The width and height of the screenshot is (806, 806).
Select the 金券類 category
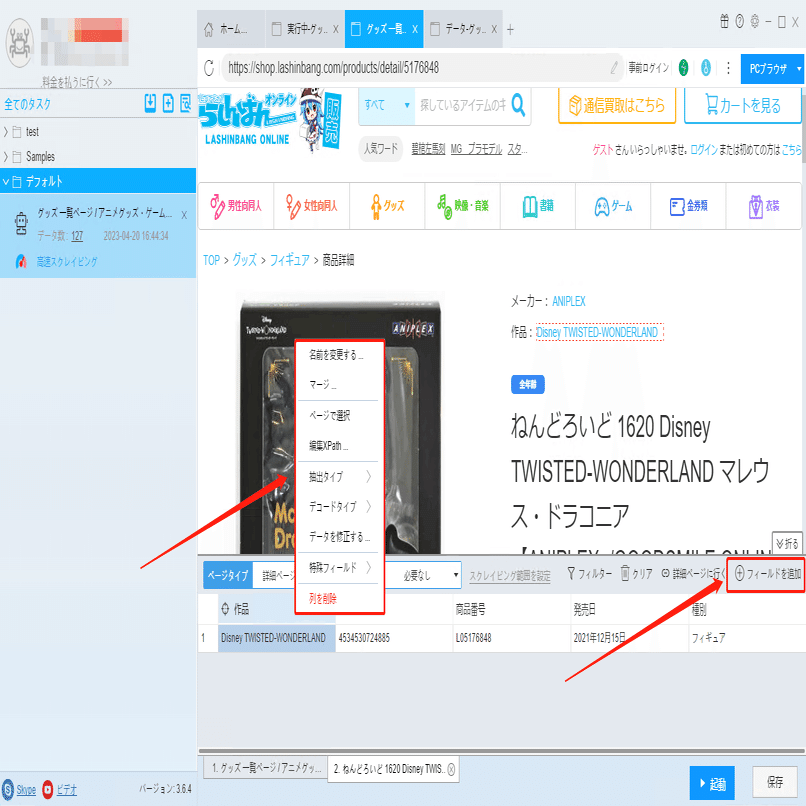point(688,206)
